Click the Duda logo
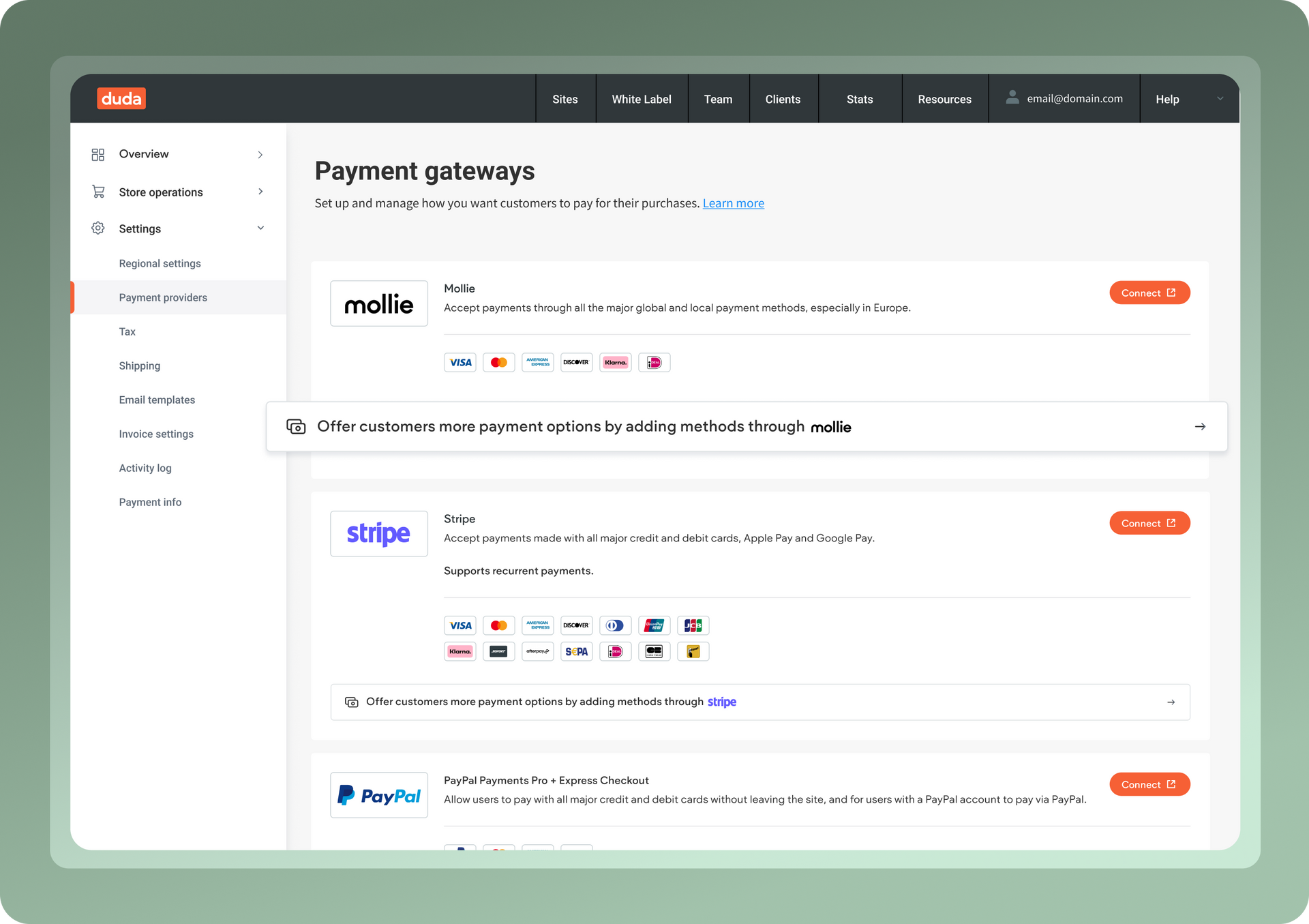1309x924 pixels. tap(121, 99)
